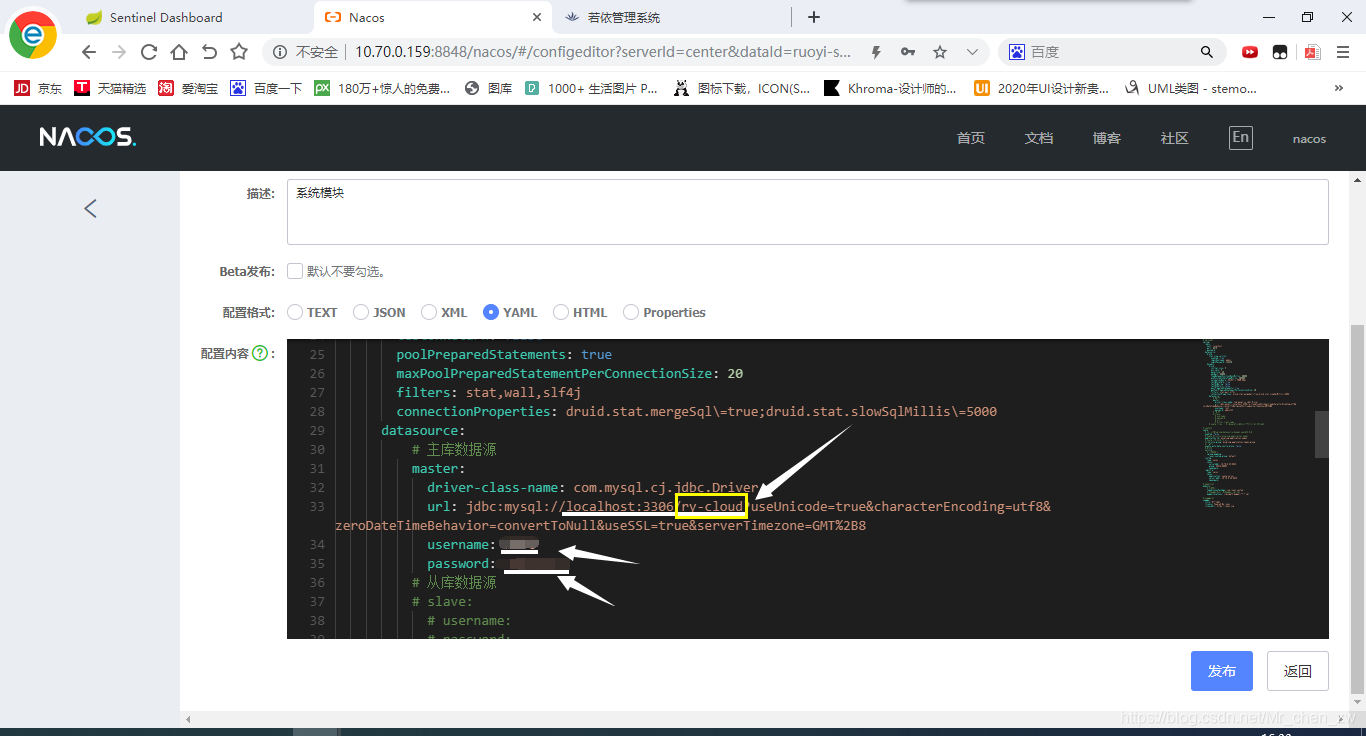Toggle the Beta发布 checkbox

[295, 271]
